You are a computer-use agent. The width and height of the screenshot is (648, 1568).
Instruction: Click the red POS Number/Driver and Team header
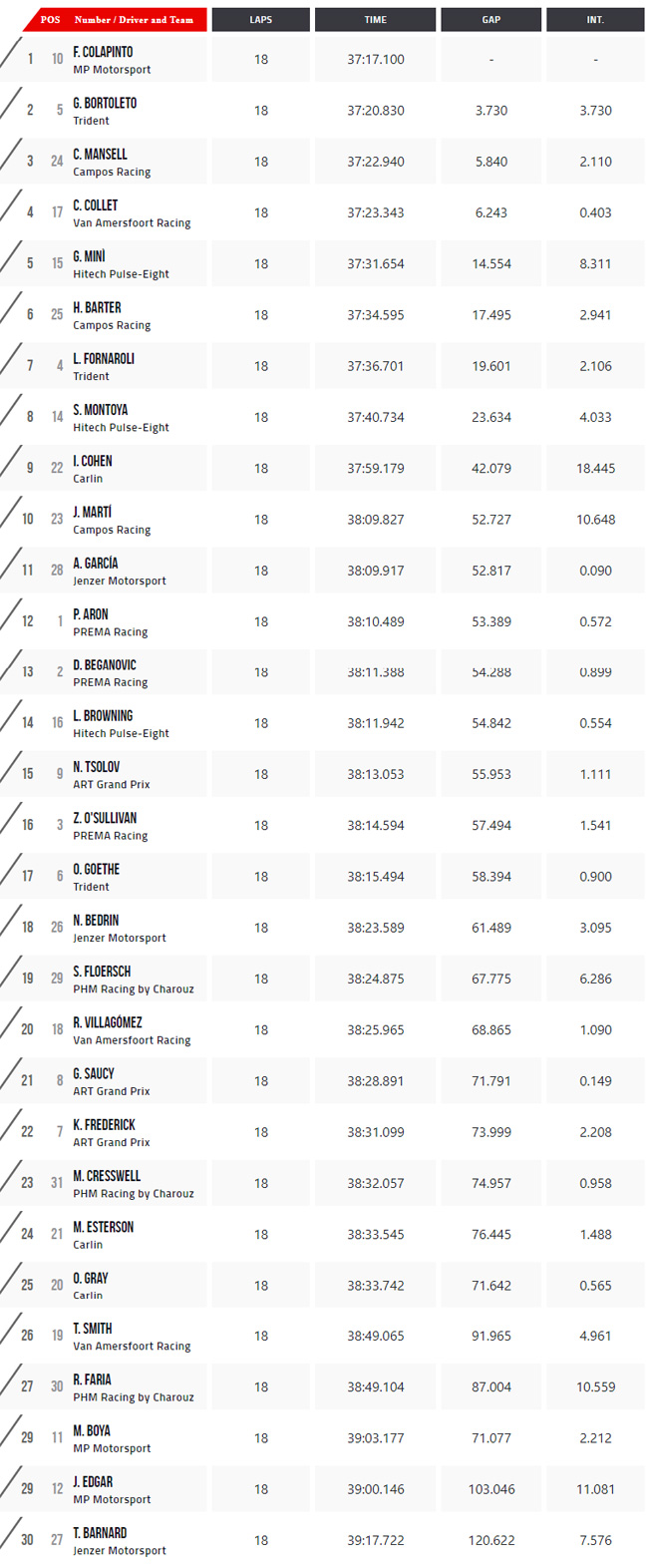pos(117,20)
